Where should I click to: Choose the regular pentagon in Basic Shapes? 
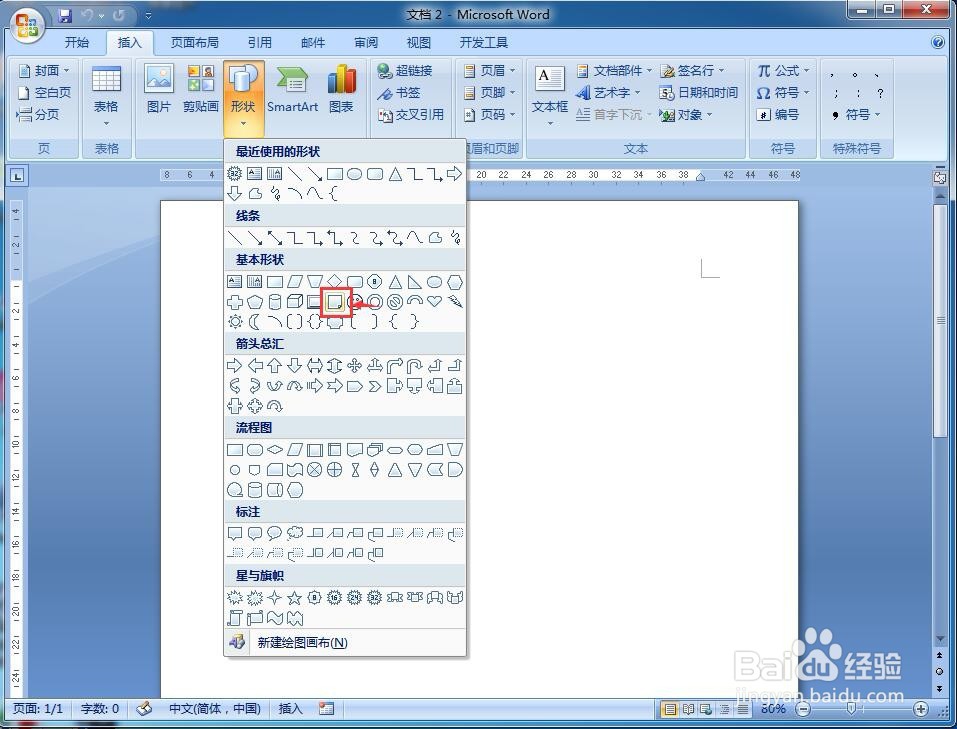(x=255, y=302)
